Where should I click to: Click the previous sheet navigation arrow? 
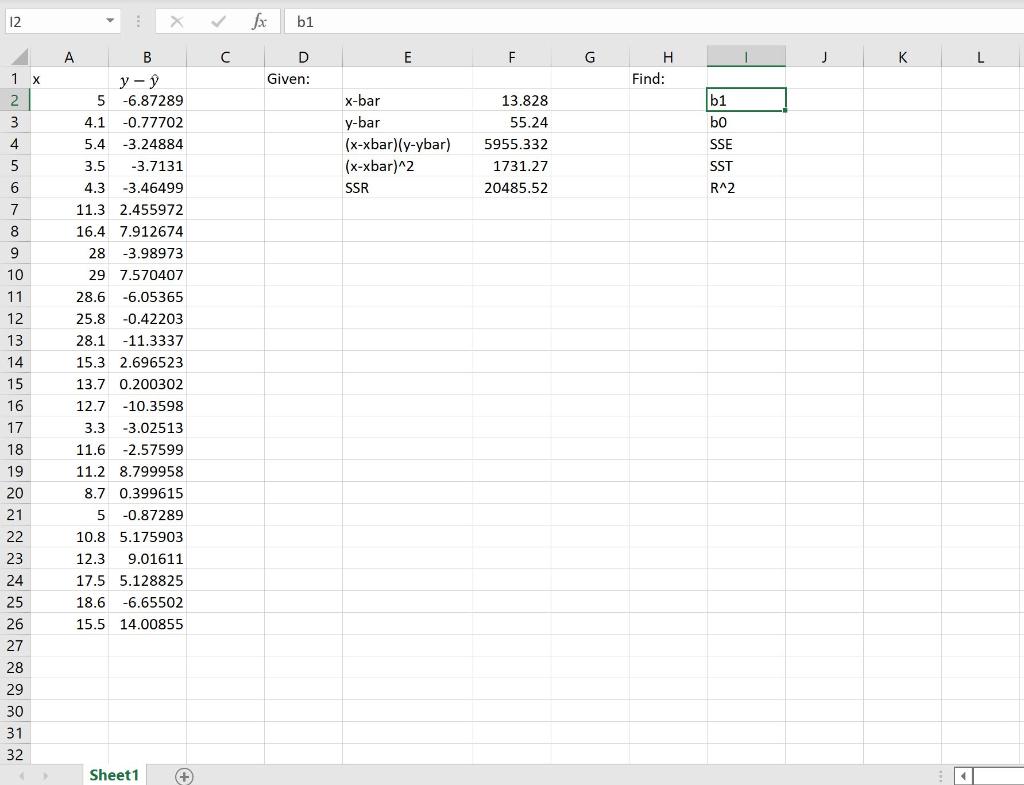(20, 775)
